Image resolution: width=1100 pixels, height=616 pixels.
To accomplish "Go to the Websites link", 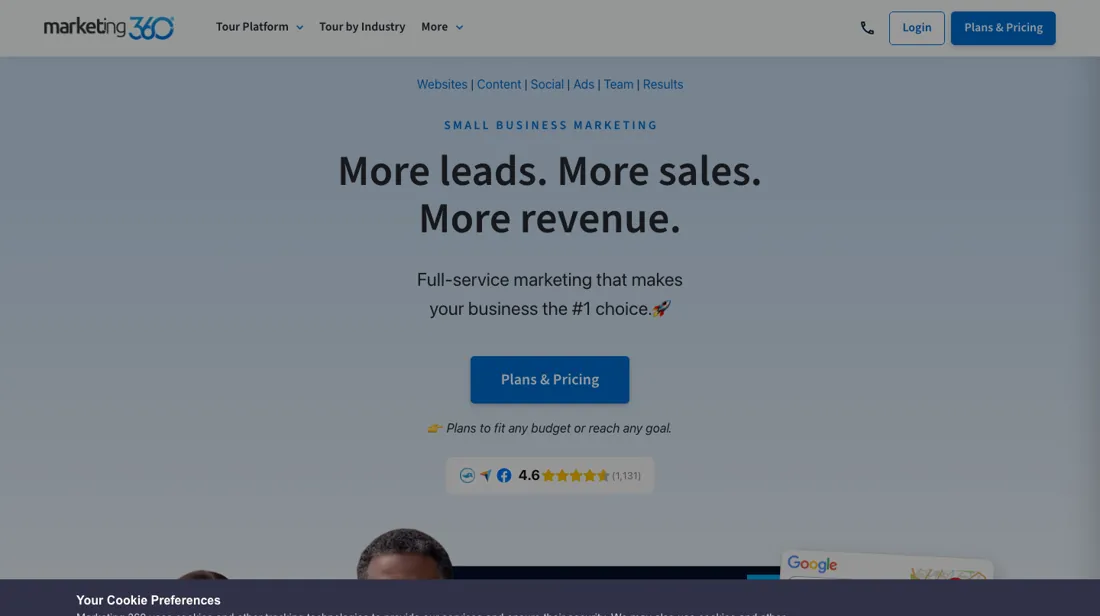I will [x=442, y=84].
